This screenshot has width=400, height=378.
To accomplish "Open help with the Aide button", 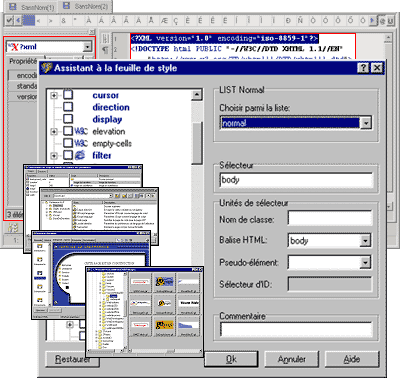I will tap(352, 359).
